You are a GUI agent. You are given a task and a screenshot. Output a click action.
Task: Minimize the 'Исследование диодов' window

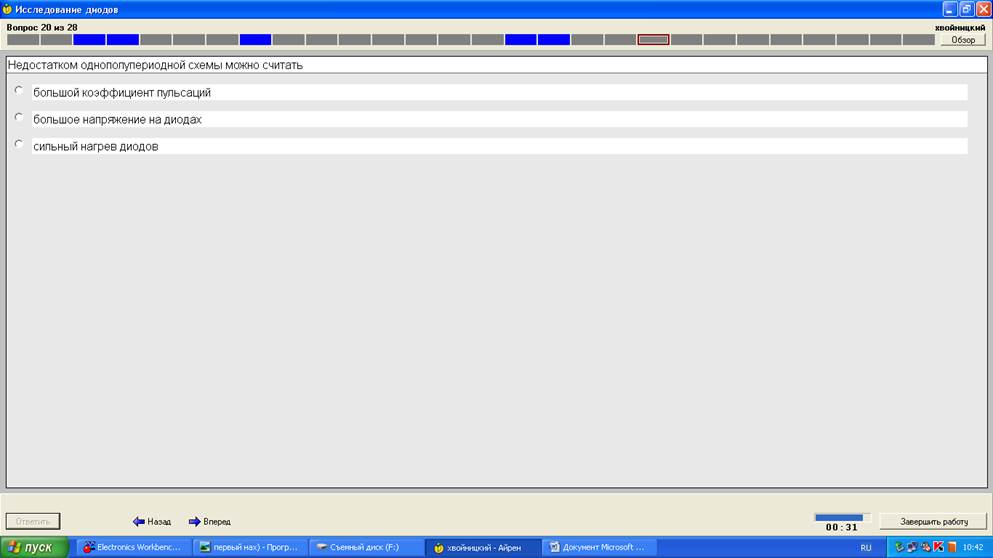point(949,9)
